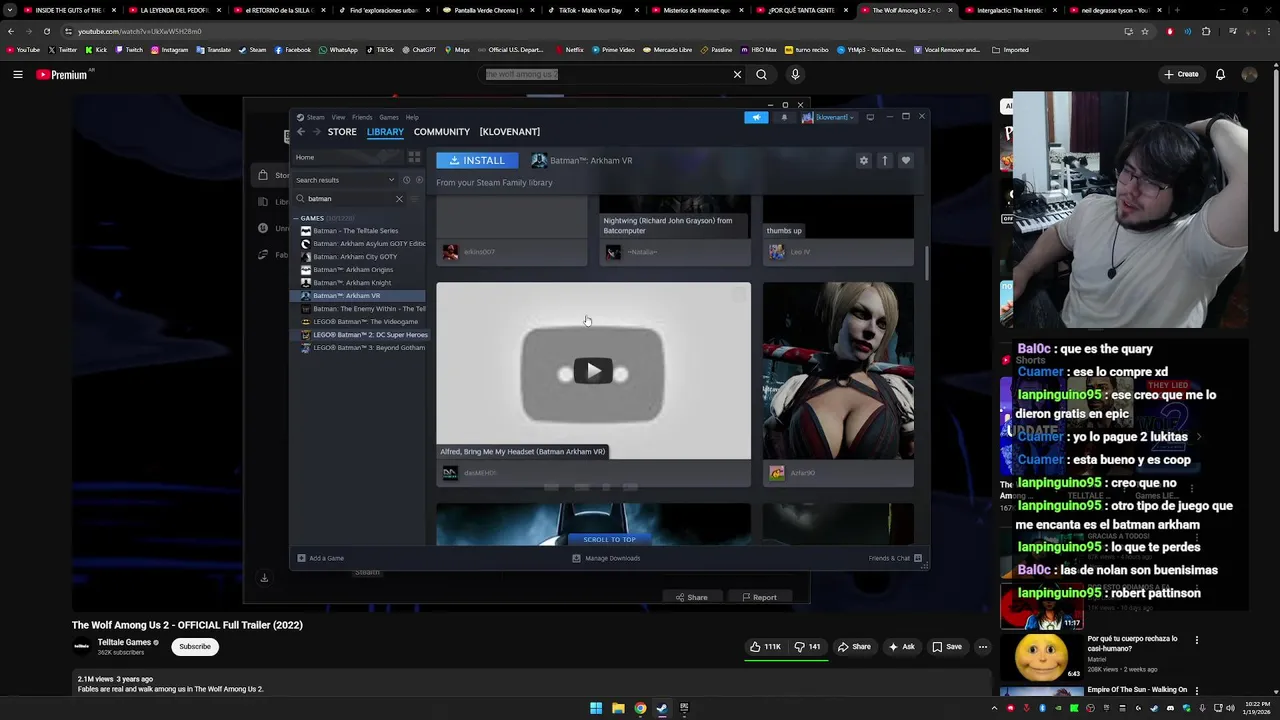Click the batman library search field
Screen dimensions: 1280x720
click(347, 199)
